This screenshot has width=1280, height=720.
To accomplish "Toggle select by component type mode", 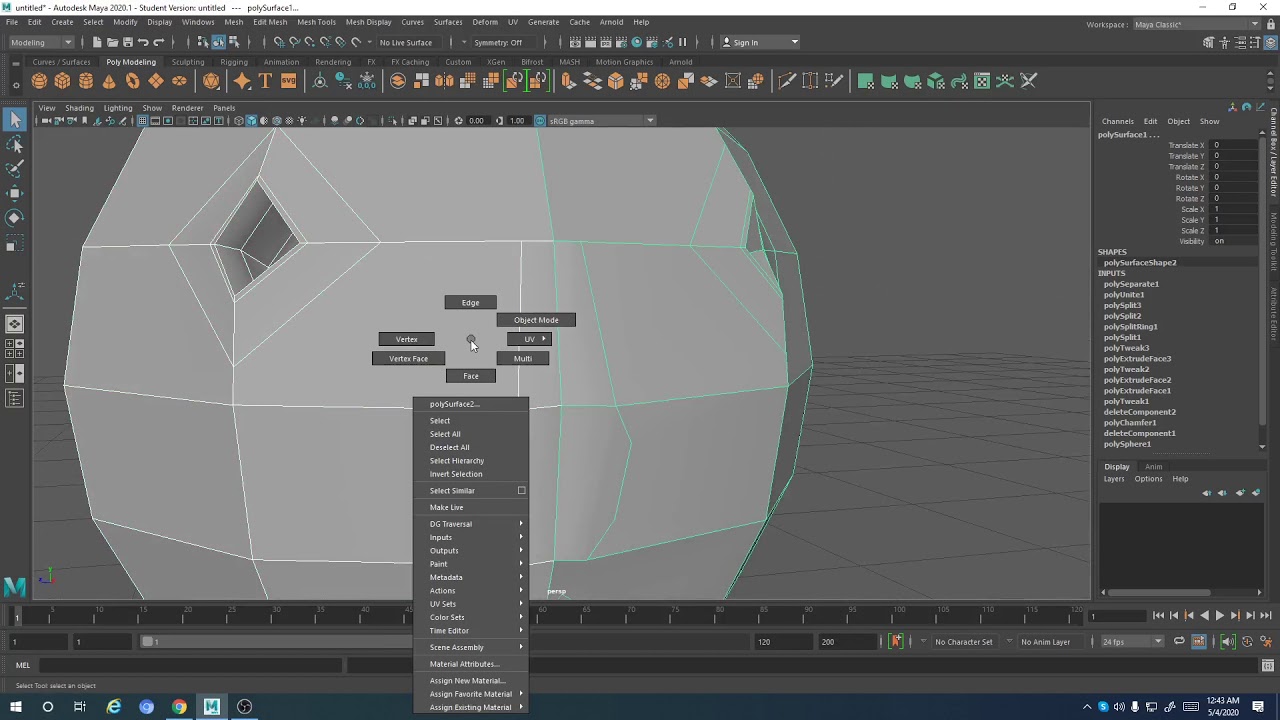I will (x=234, y=42).
